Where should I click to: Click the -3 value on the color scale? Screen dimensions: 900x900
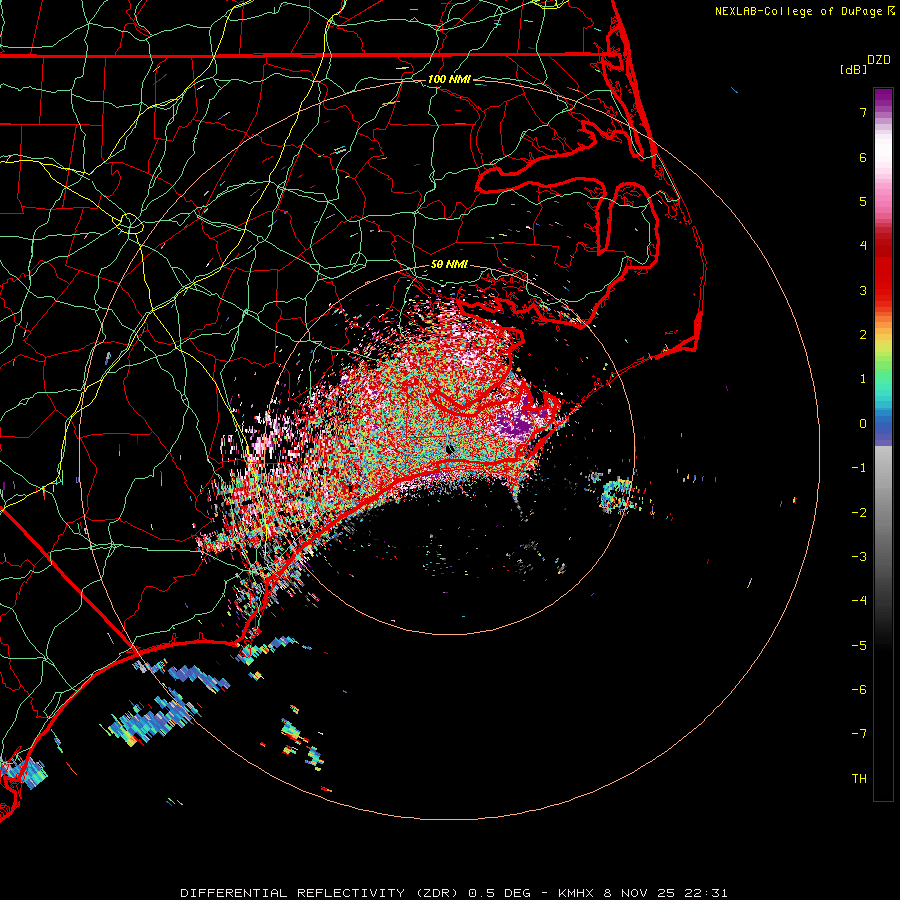tap(859, 557)
